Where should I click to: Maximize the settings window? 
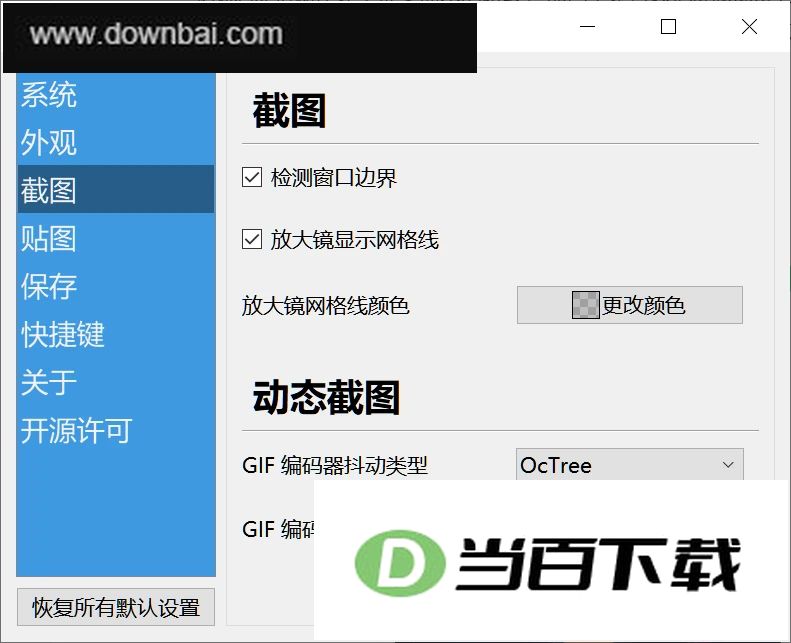point(668,26)
